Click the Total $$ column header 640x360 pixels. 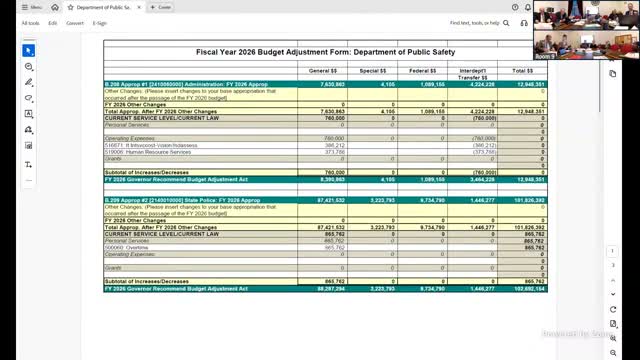coord(522,71)
